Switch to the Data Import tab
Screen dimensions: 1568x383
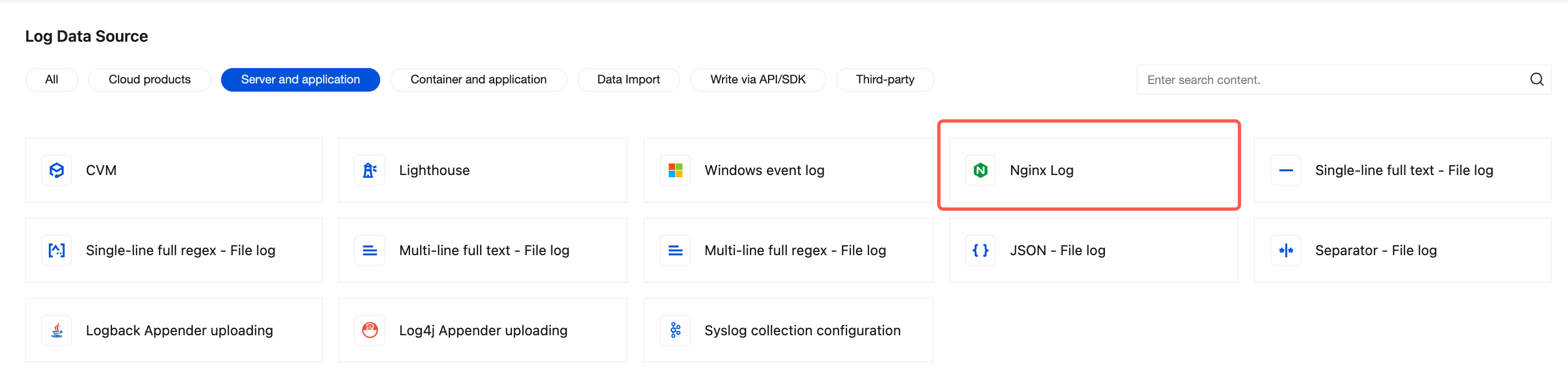pos(628,80)
